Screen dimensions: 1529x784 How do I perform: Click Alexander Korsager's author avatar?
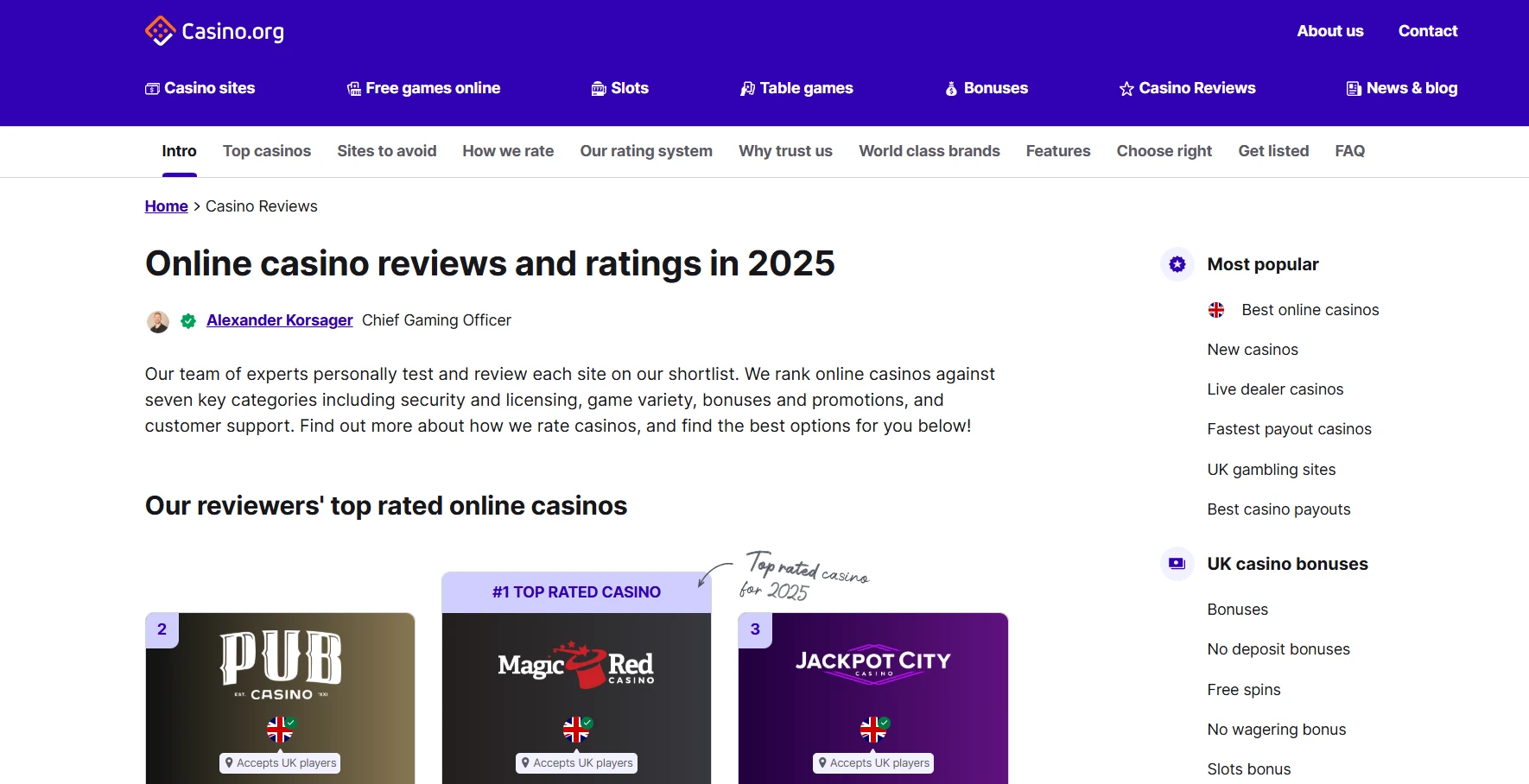coord(158,322)
